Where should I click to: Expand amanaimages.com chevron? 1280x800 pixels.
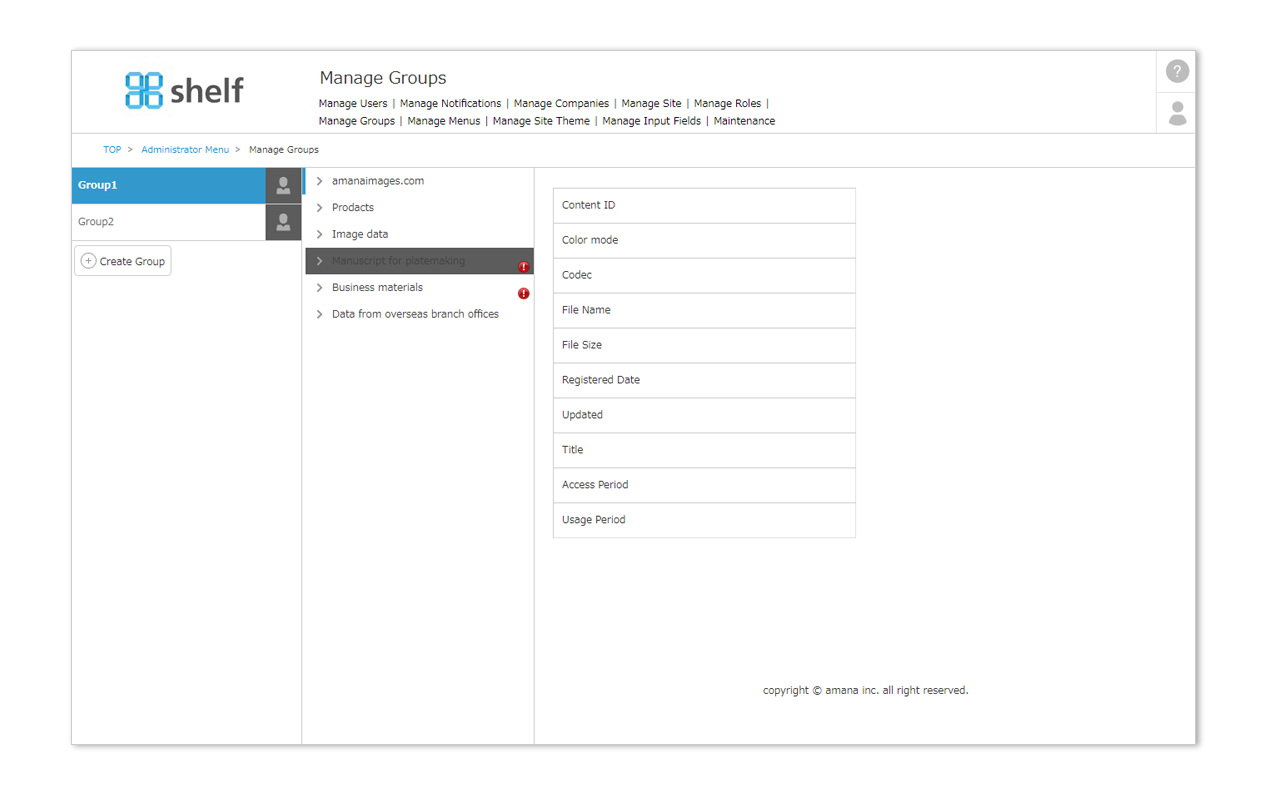click(x=319, y=181)
